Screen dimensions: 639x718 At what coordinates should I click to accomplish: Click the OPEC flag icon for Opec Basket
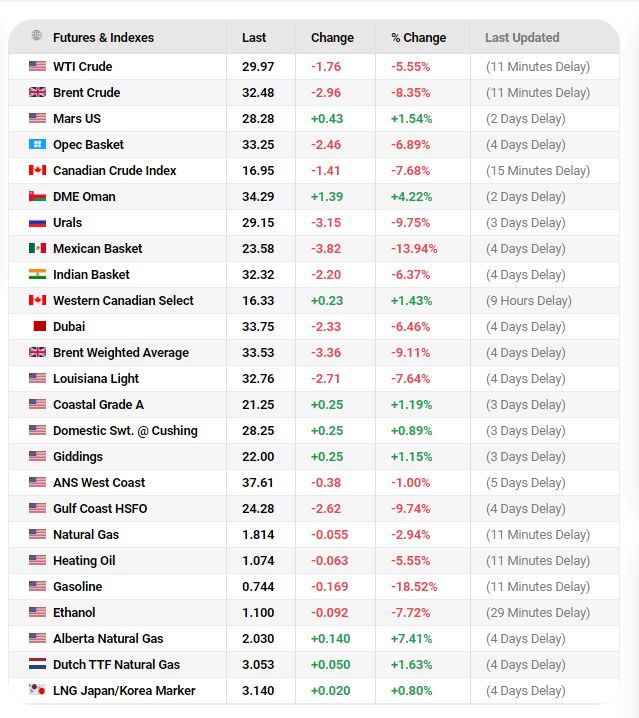37,144
